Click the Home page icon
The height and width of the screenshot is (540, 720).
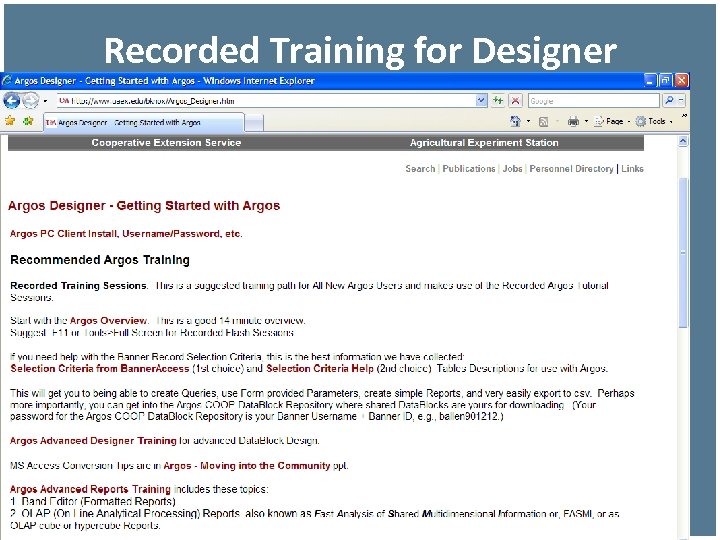tap(515, 121)
